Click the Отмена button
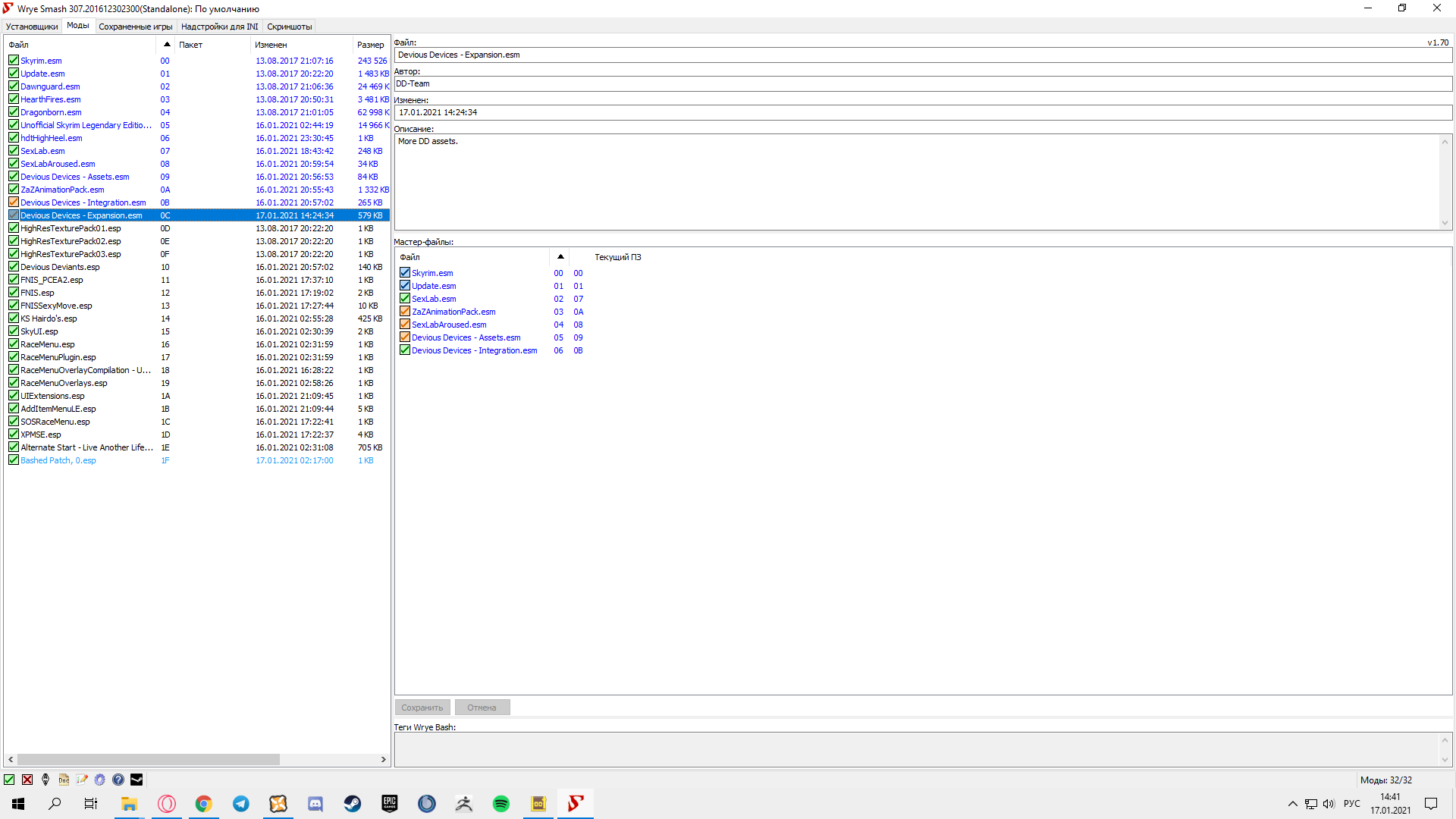This screenshot has height=819, width=1456. (x=482, y=708)
